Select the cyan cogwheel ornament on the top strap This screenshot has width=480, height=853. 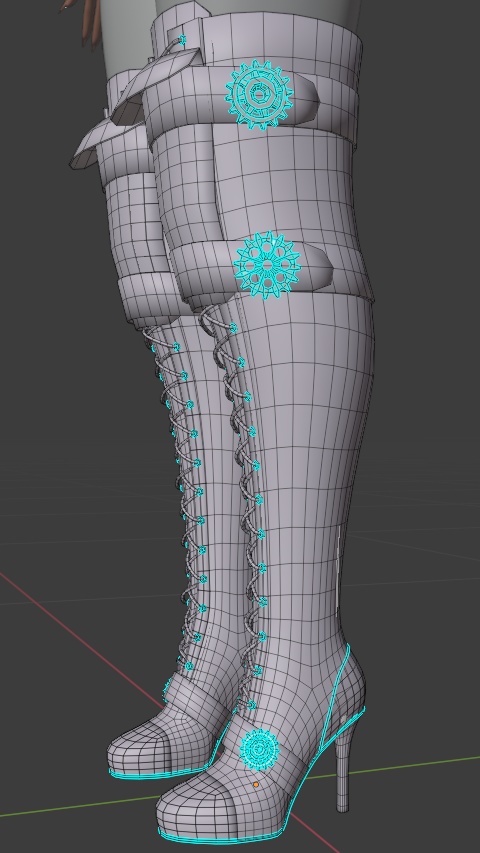(x=259, y=95)
